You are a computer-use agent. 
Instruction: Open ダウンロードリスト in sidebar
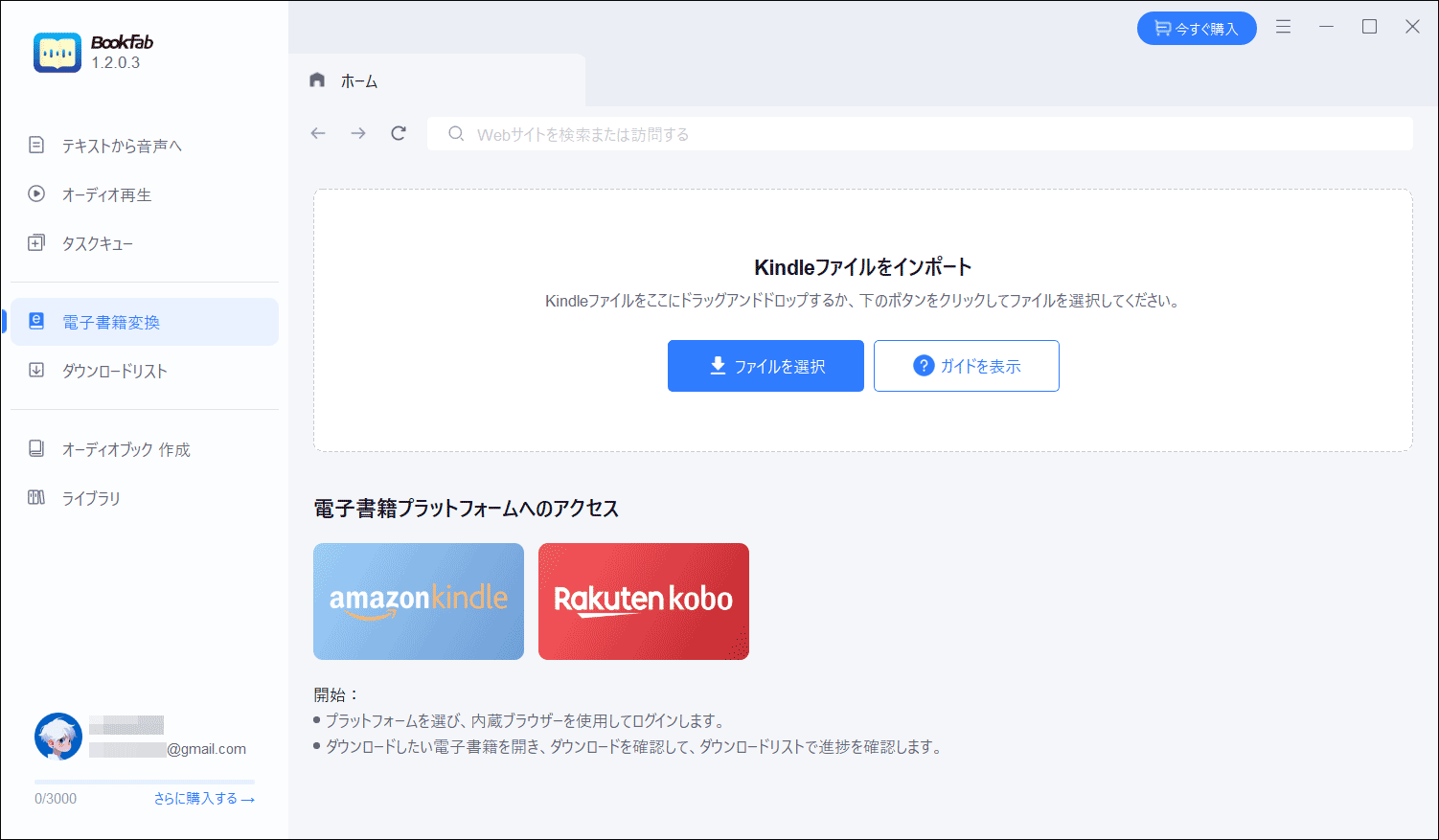[x=115, y=371]
